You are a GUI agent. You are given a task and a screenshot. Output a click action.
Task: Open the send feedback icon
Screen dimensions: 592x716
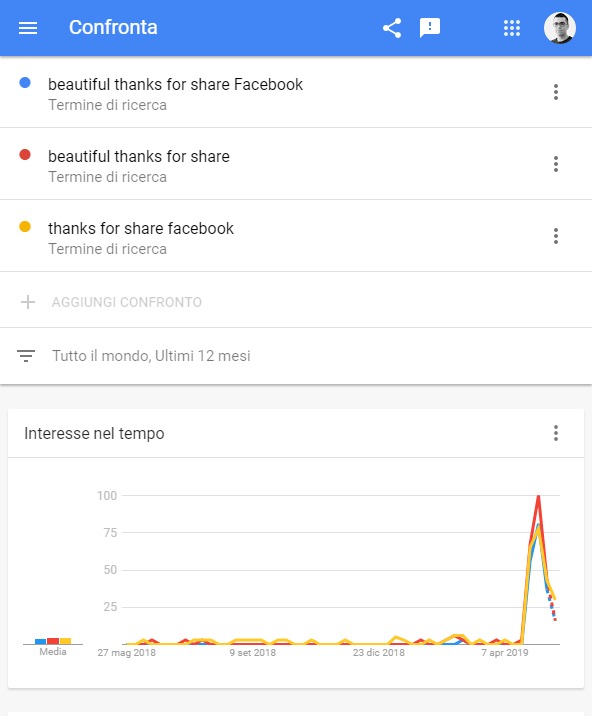coord(429,28)
